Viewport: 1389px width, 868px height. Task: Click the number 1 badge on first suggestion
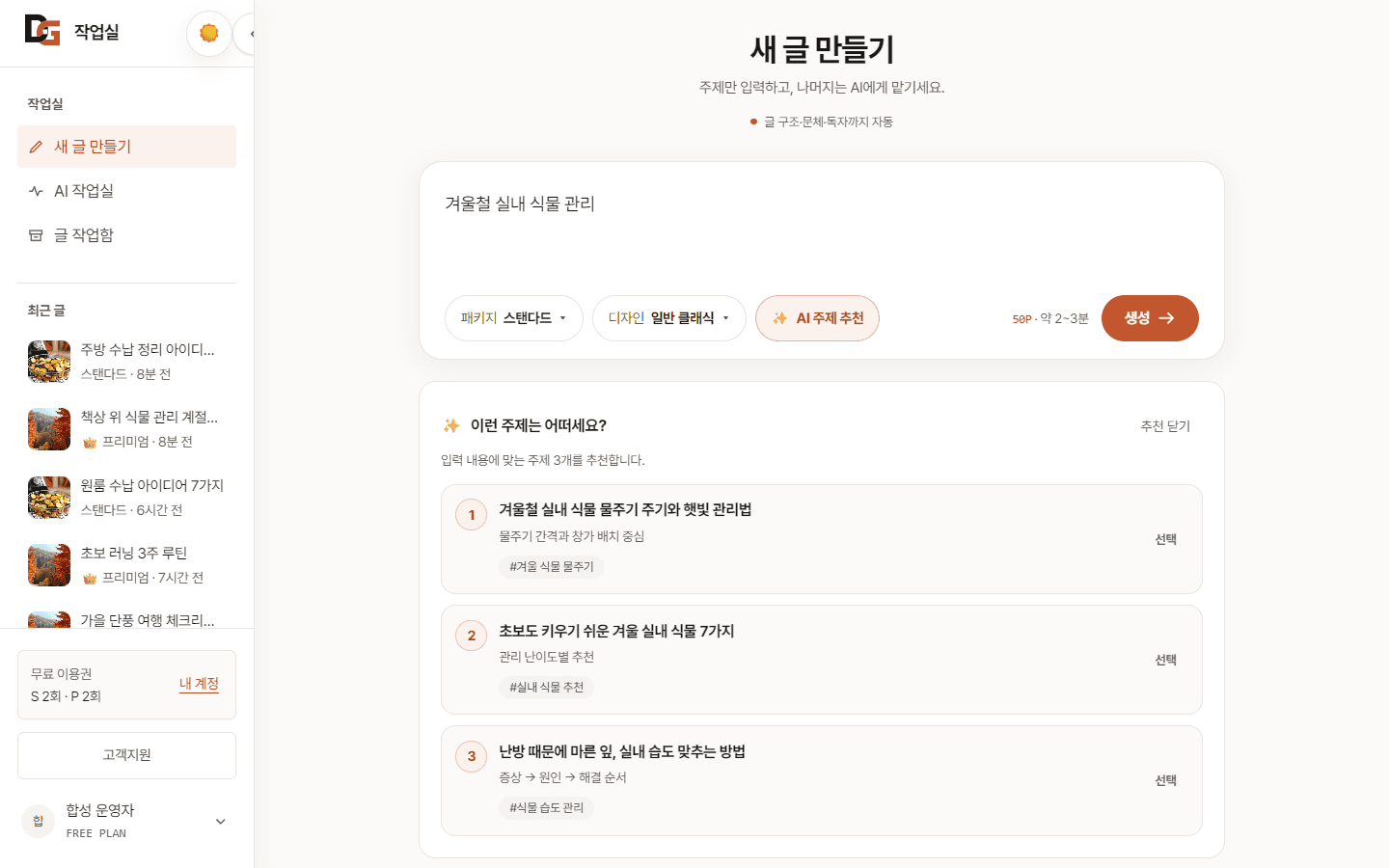(x=471, y=515)
